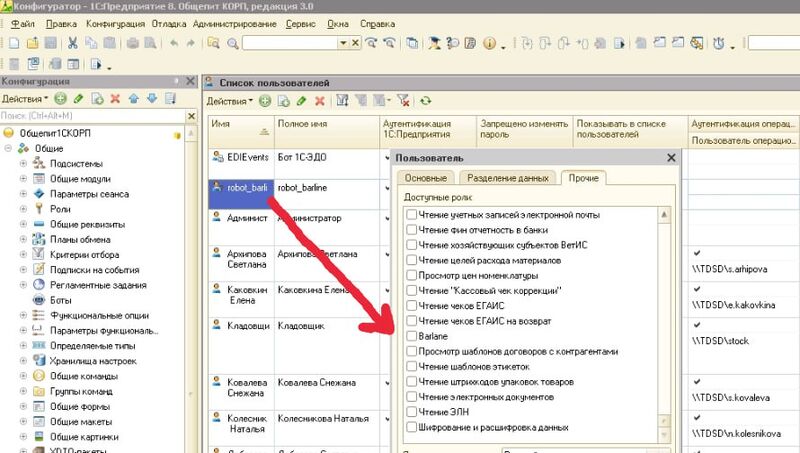
Task: Expand the Общие модули tree node
Action: [23, 179]
